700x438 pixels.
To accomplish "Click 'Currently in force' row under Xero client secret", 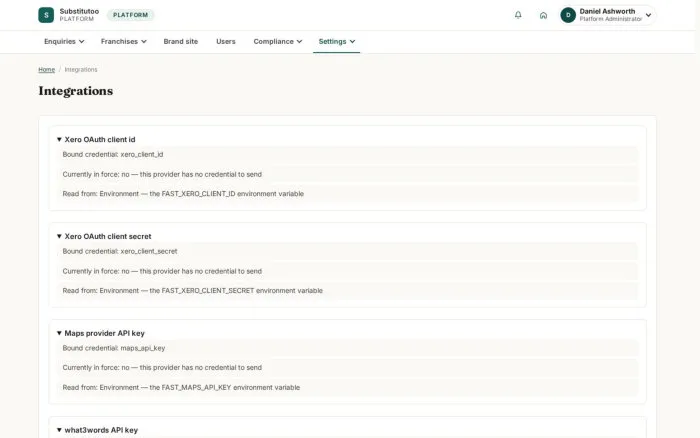I will coord(347,271).
